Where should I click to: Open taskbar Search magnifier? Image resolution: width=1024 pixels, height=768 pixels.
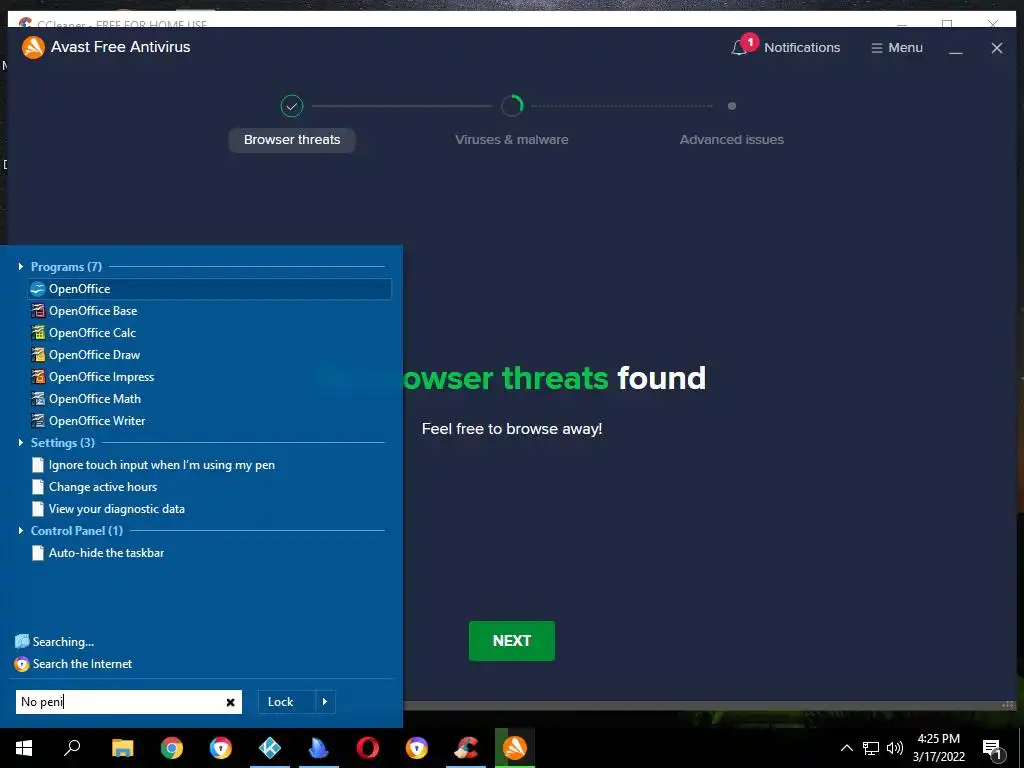click(x=72, y=748)
